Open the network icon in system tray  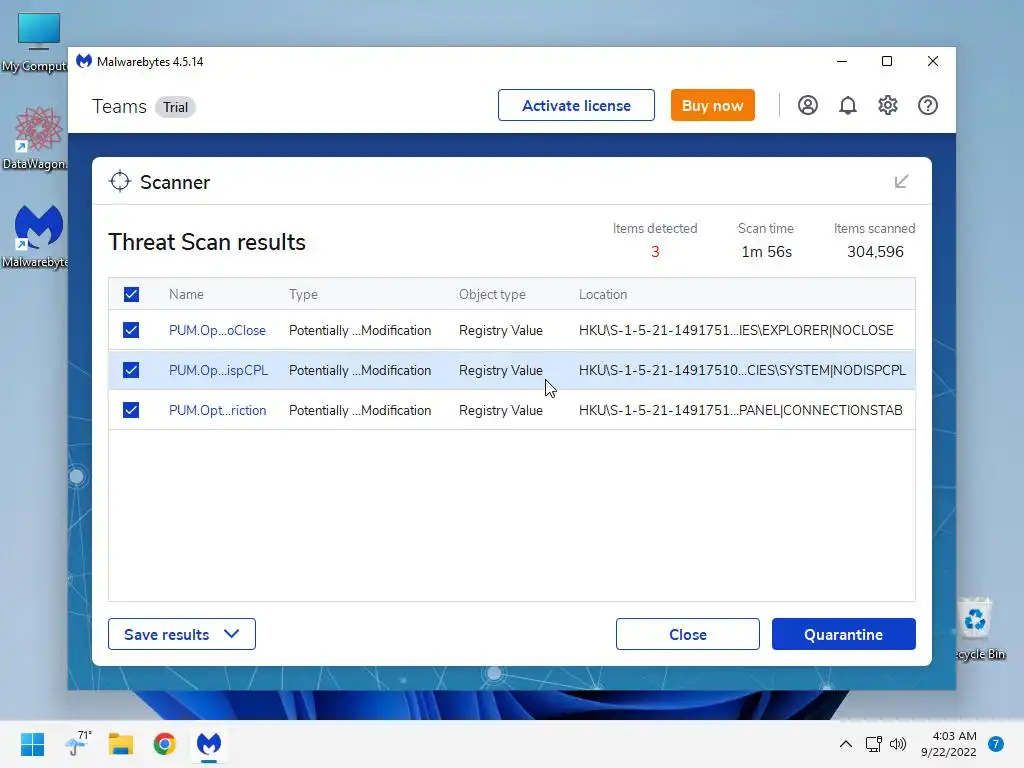[874, 744]
